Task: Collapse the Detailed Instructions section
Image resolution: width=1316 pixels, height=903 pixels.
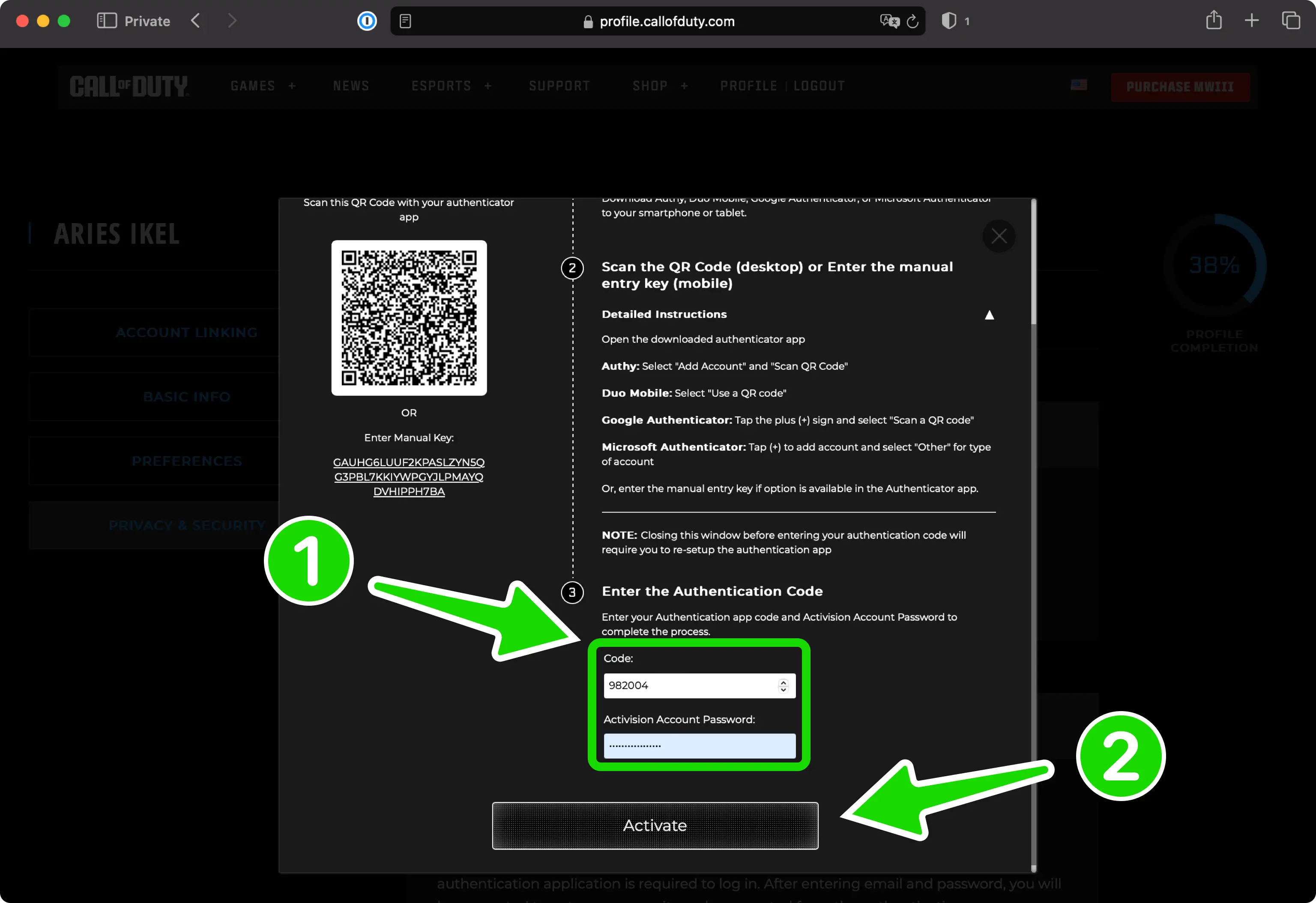Action: (x=989, y=315)
